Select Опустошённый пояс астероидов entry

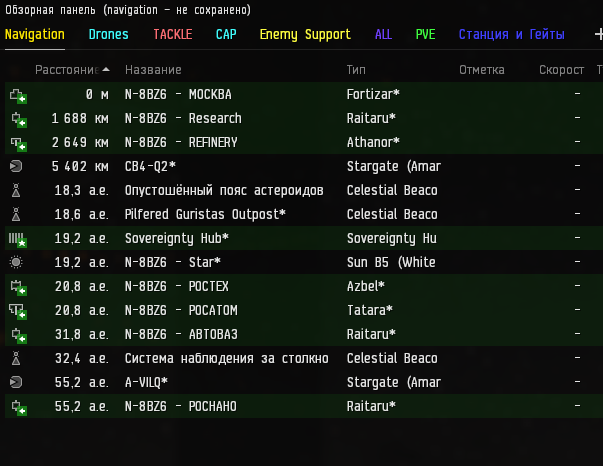224,190
